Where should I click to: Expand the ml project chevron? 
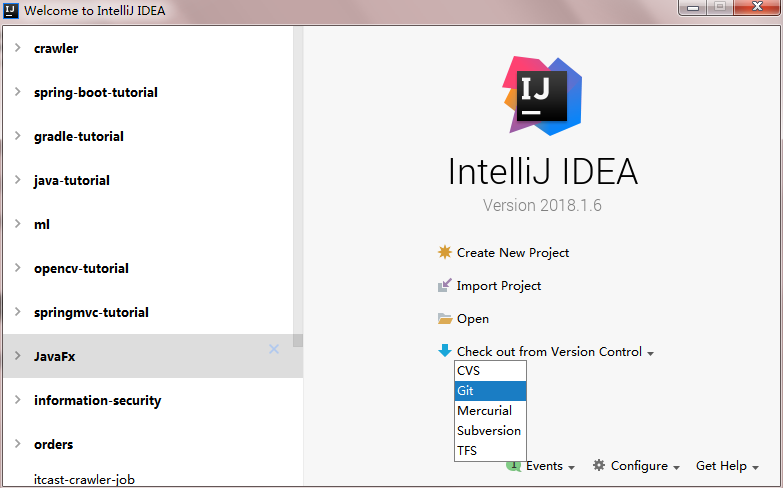tap(17, 224)
